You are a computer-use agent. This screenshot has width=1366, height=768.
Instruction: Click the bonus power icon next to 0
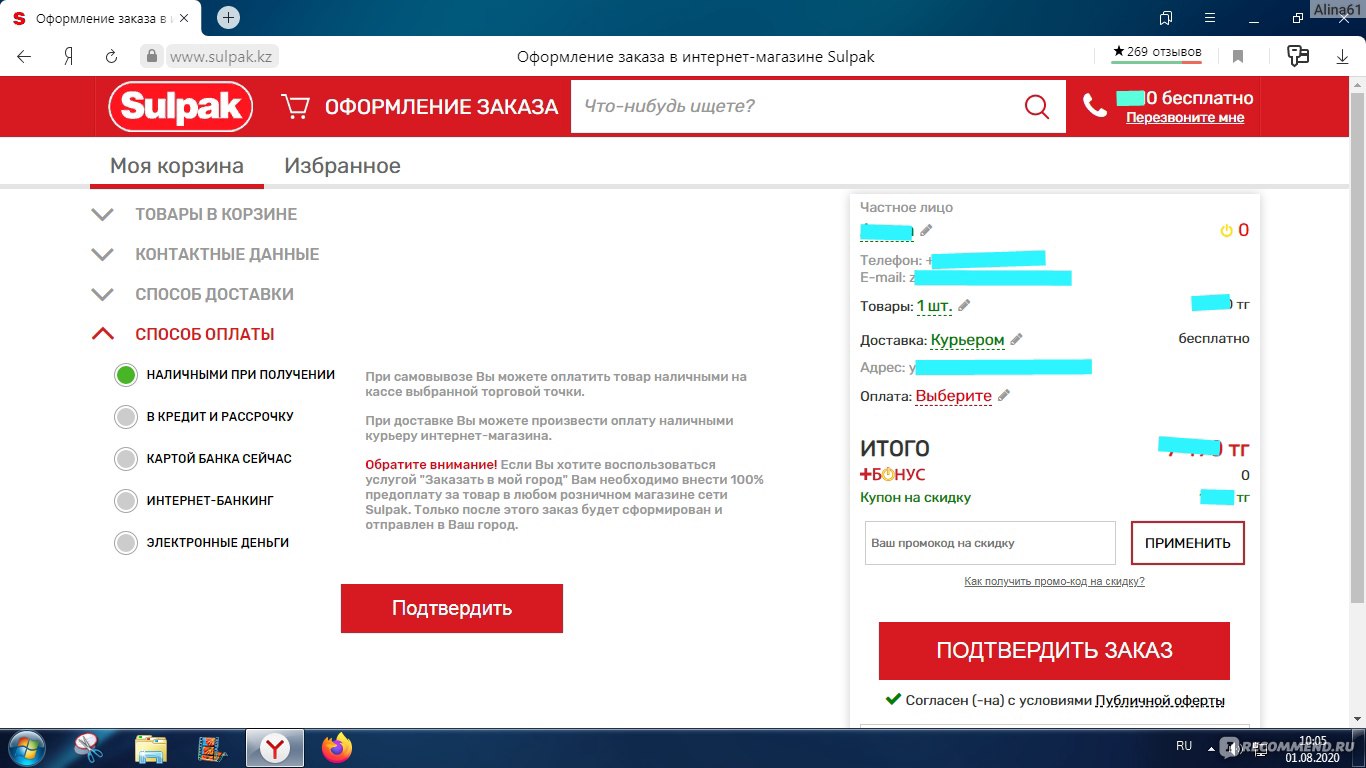[1226, 231]
